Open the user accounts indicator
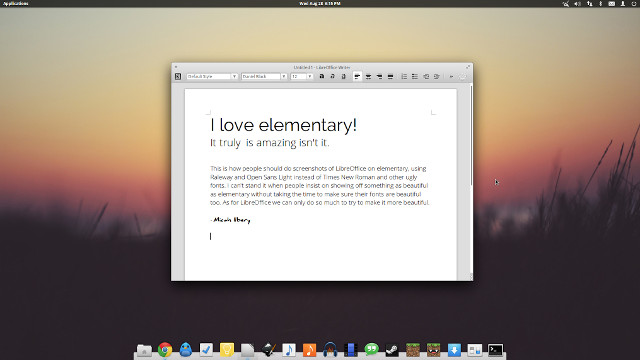The width and height of the screenshot is (640, 360). (623, 4)
